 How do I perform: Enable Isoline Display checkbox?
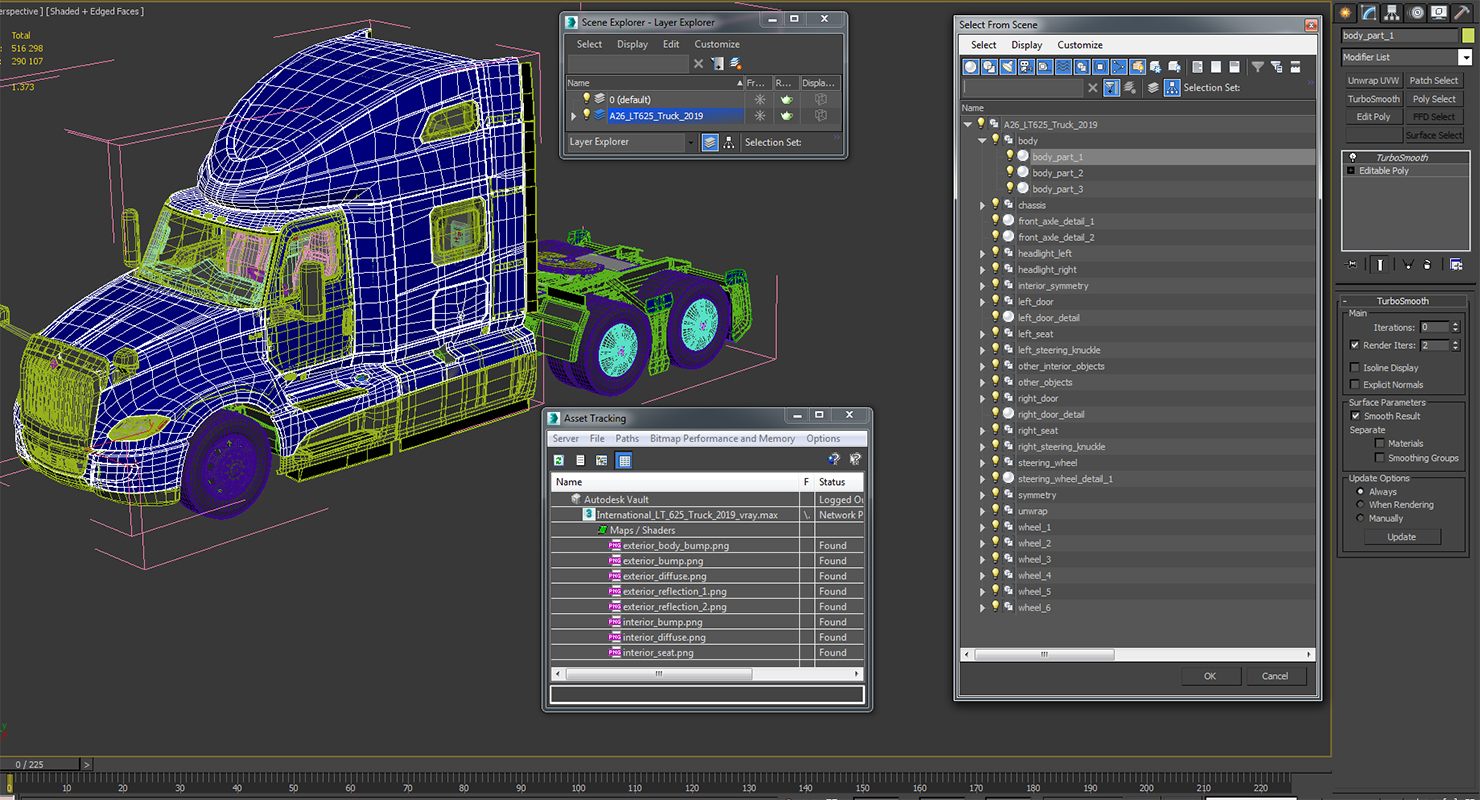click(x=1355, y=367)
